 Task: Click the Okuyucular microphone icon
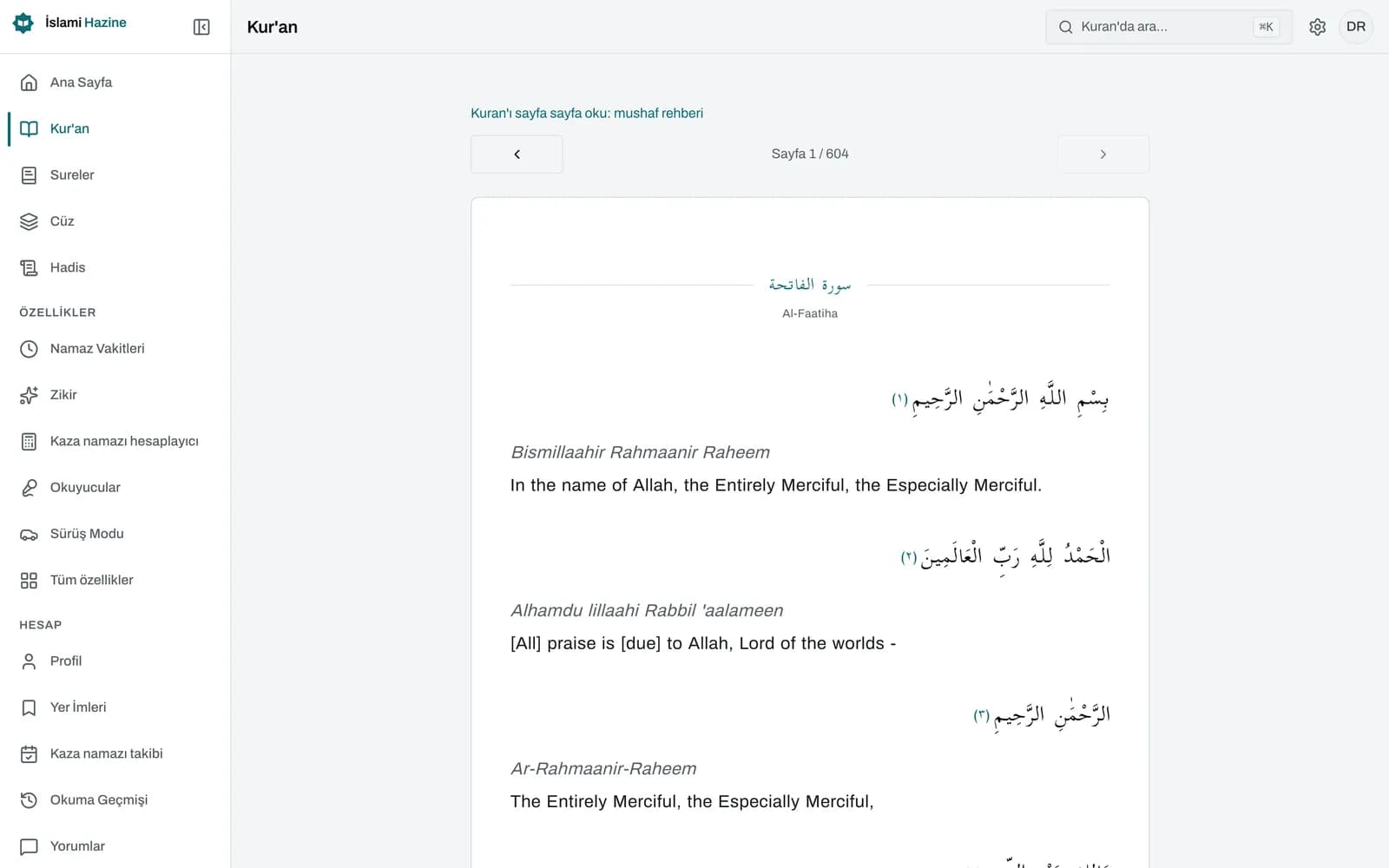pyautogui.click(x=29, y=488)
